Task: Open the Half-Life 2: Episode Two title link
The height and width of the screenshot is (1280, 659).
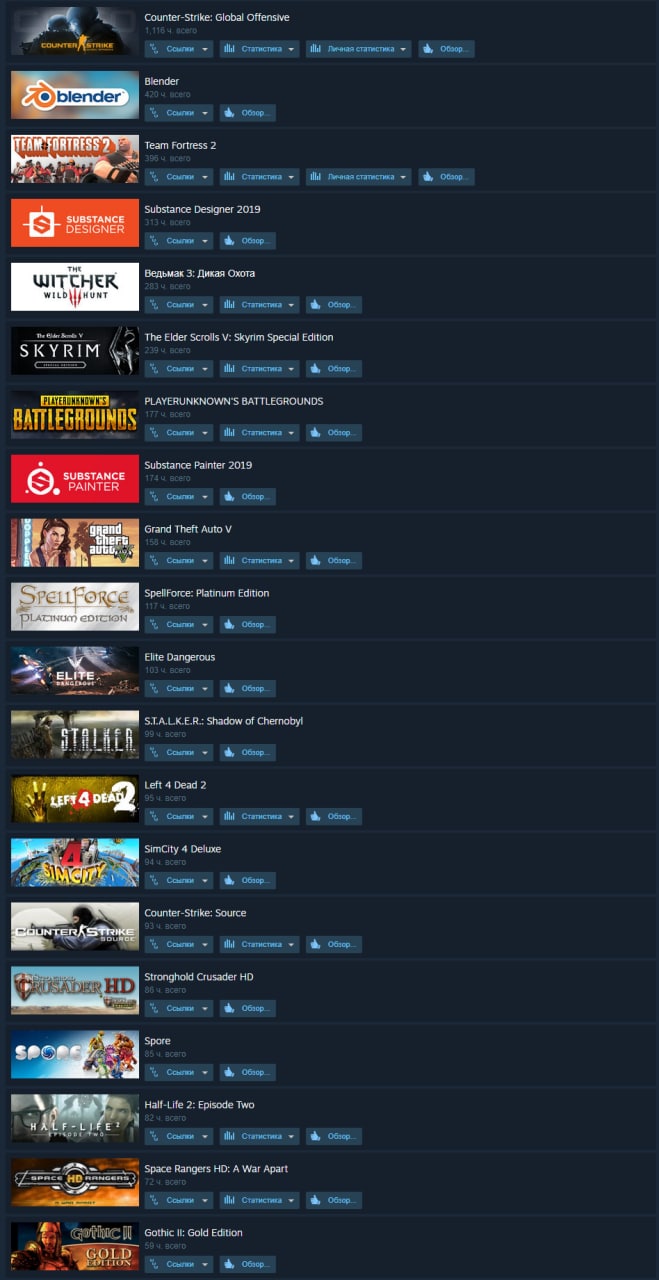Action: pos(200,1105)
